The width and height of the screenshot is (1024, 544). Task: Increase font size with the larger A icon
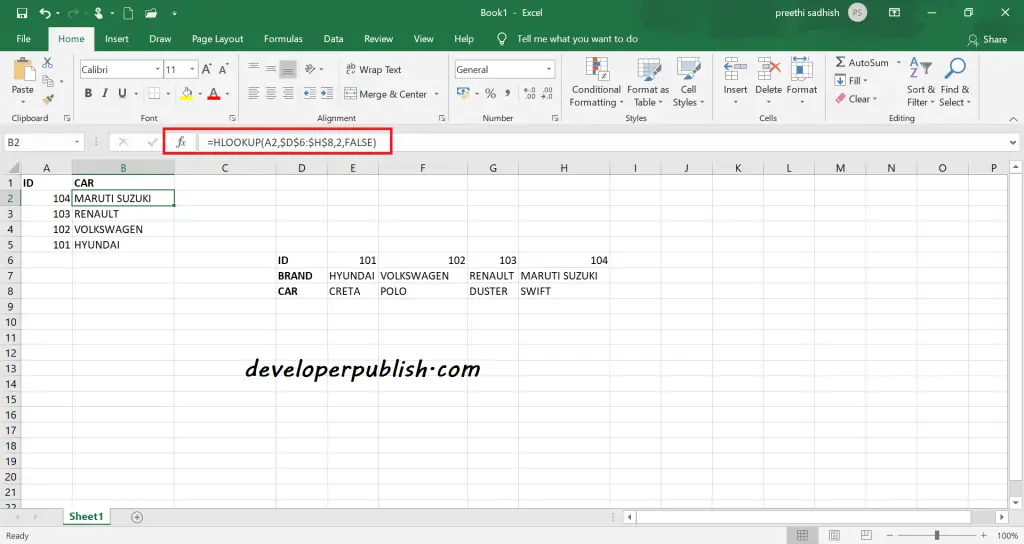pyautogui.click(x=206, y=69)
